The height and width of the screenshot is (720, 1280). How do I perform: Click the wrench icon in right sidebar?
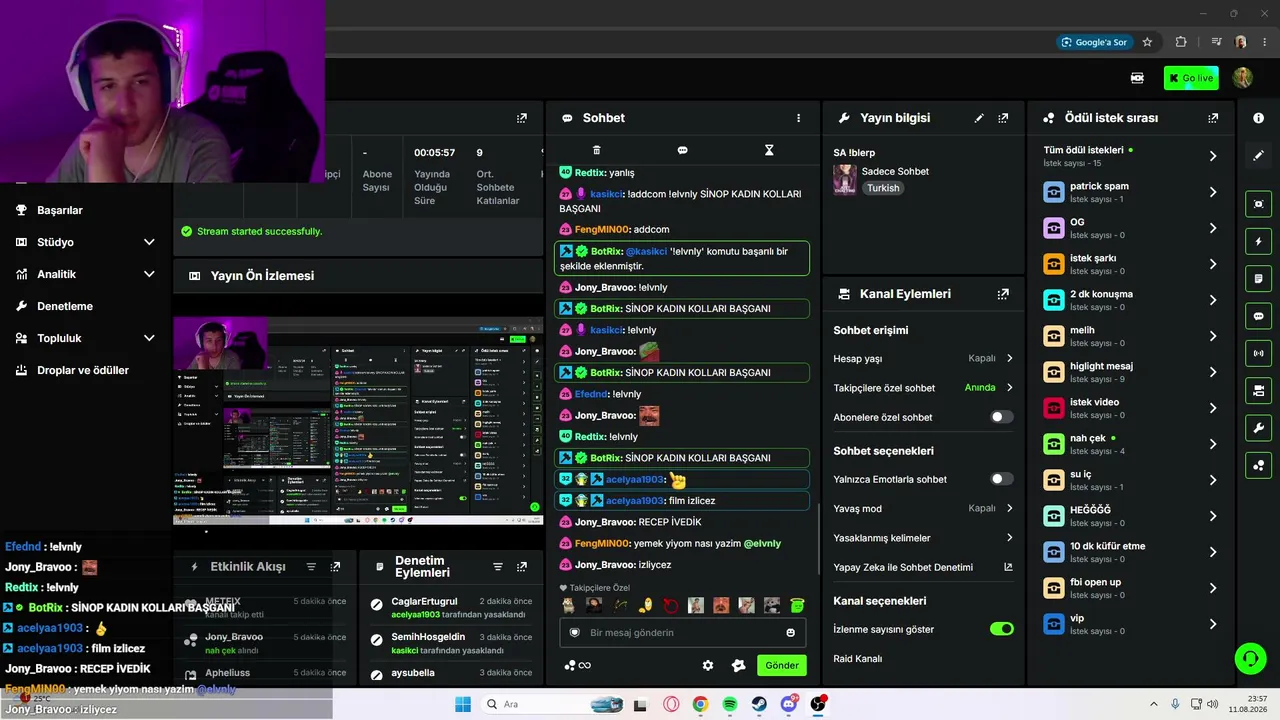pos(1259,428)
